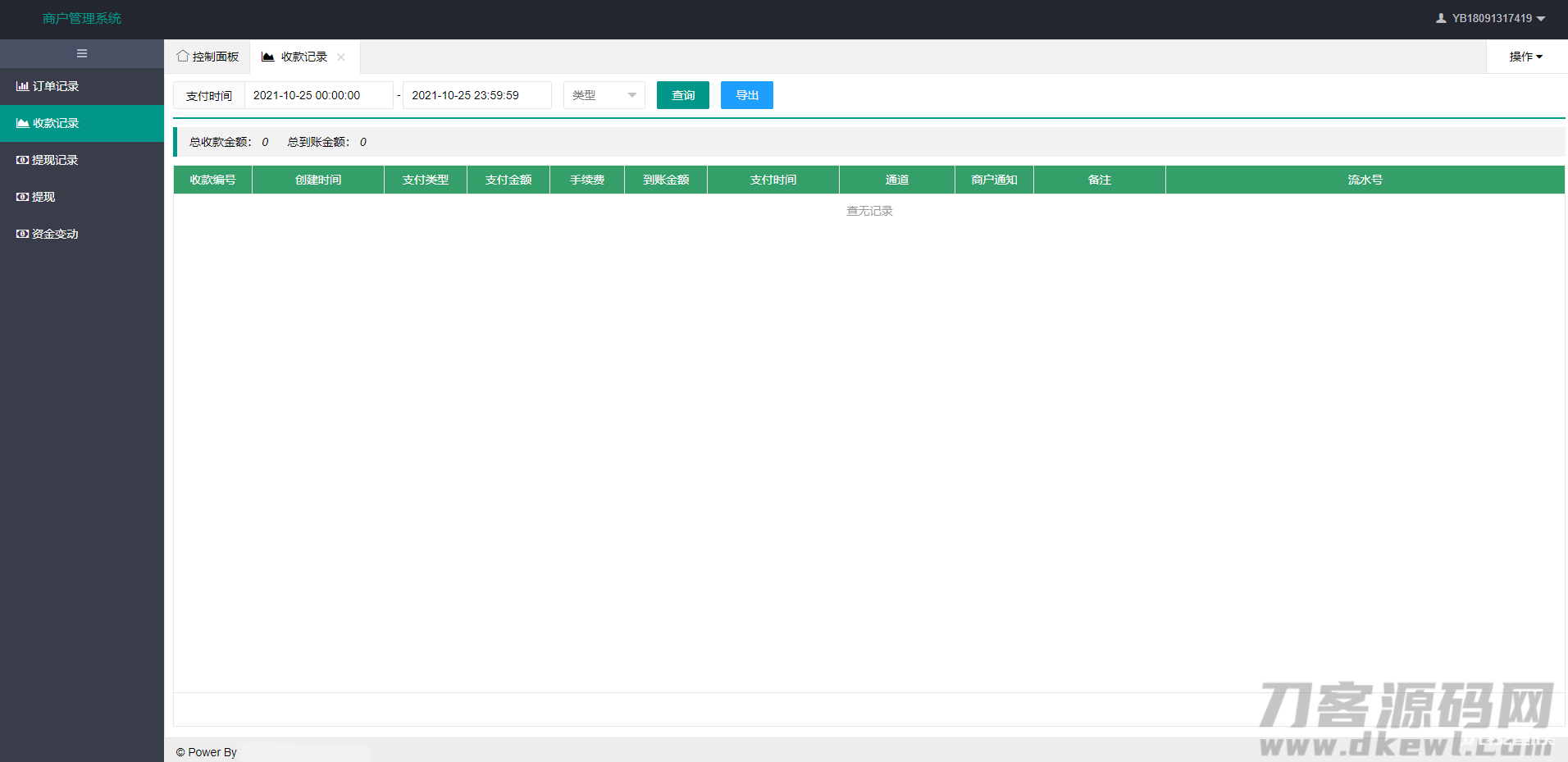Screen dimensions: 1568x762
Task: Click the 创建时间 column header
Action: point(318,180)
